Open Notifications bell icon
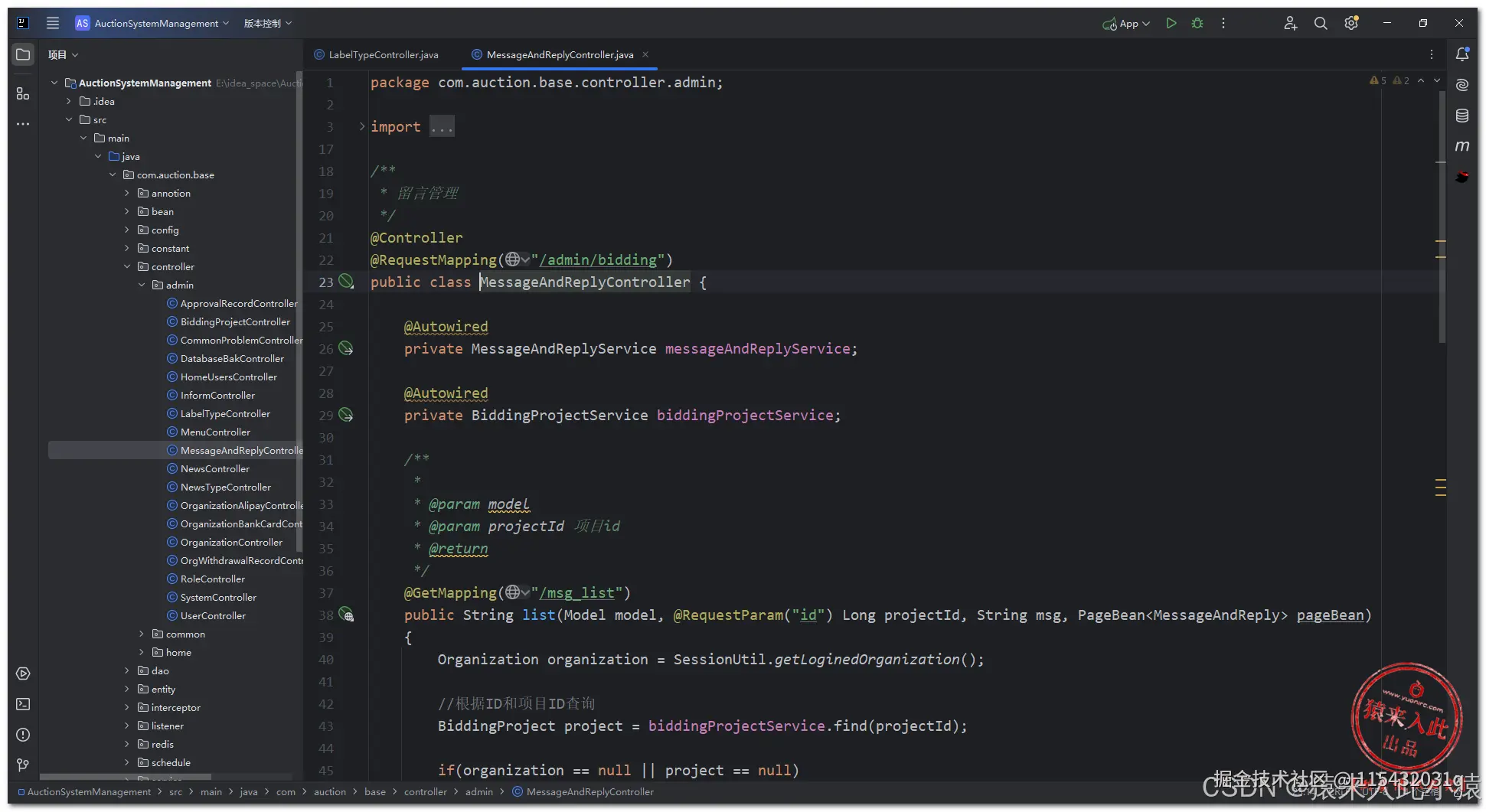The image size is (1486, 812). pyautogui.click(x=1462, y=54)
